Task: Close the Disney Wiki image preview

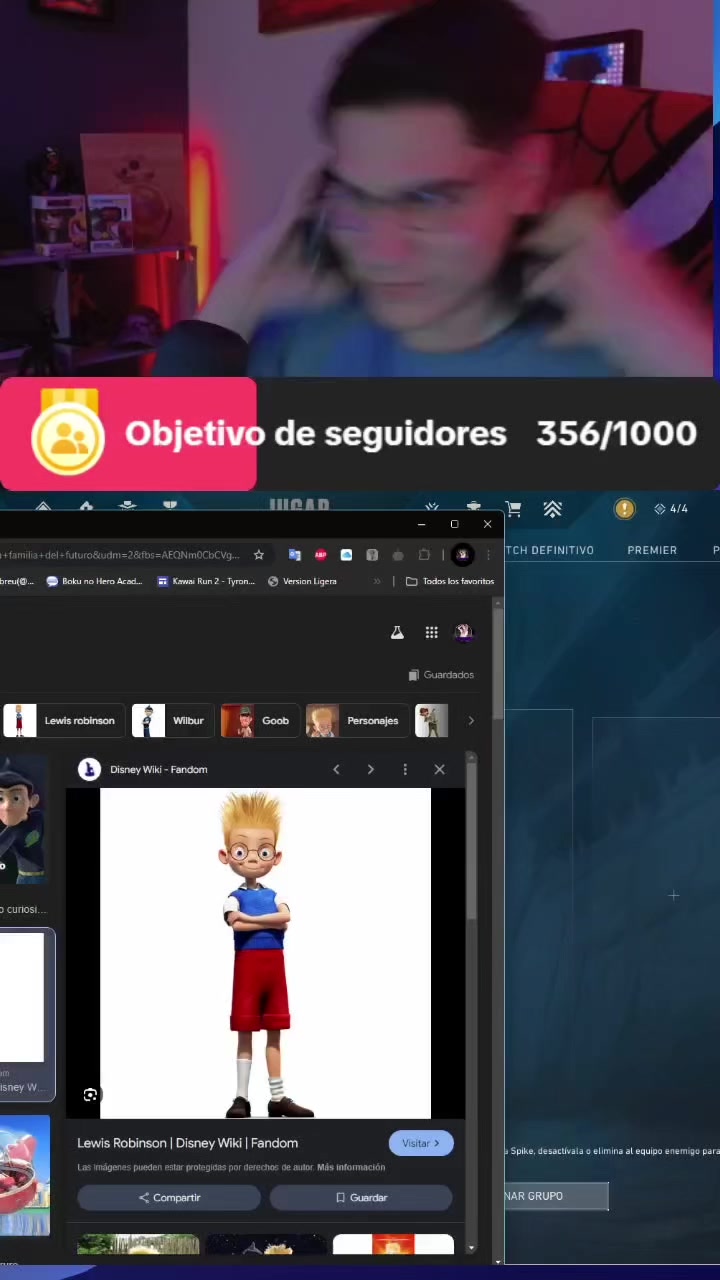Action: pyautogui.click(x=439, y=769)
